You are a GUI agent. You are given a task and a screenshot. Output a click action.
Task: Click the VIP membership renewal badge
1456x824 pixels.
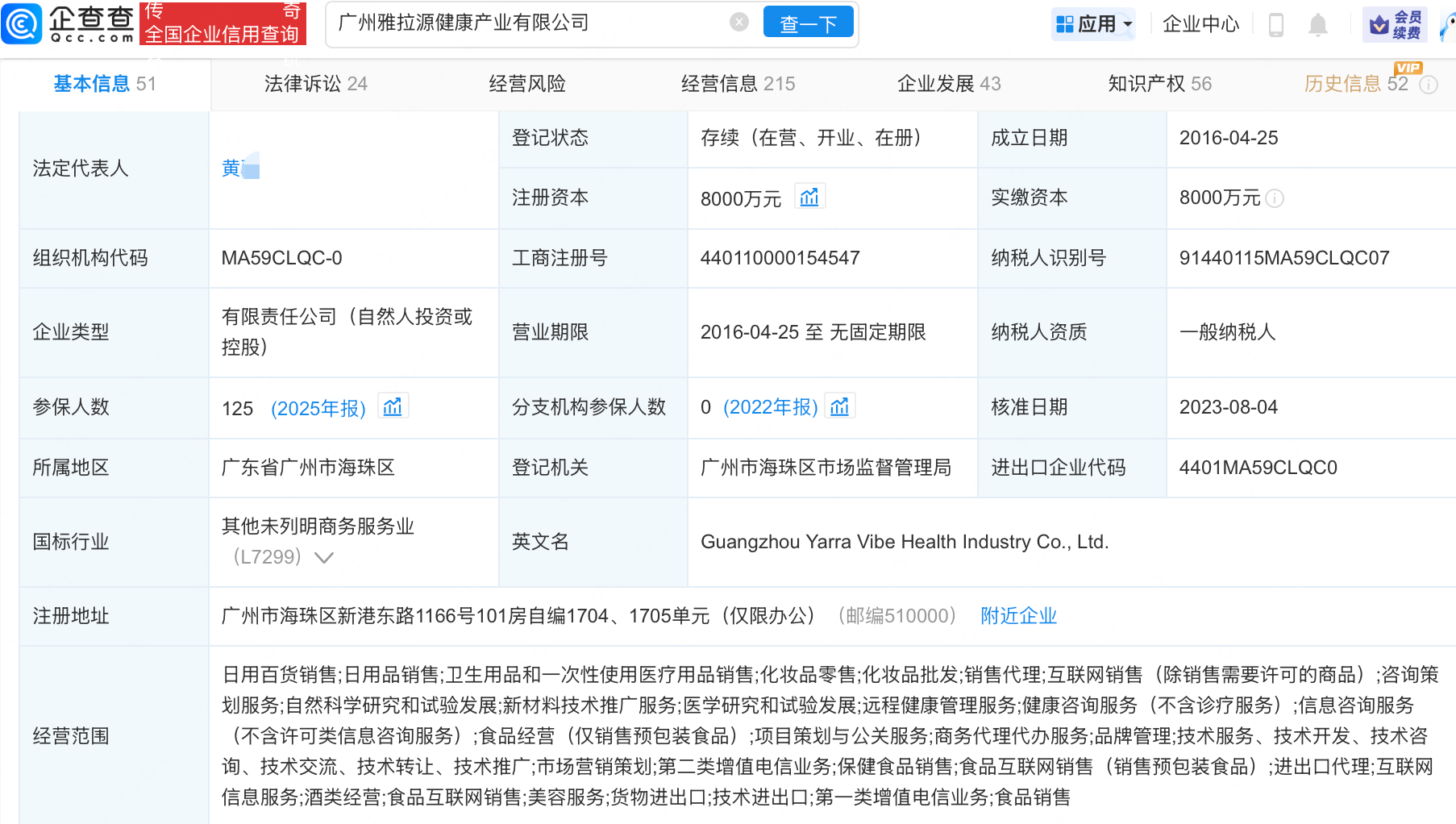point(1395,24)
